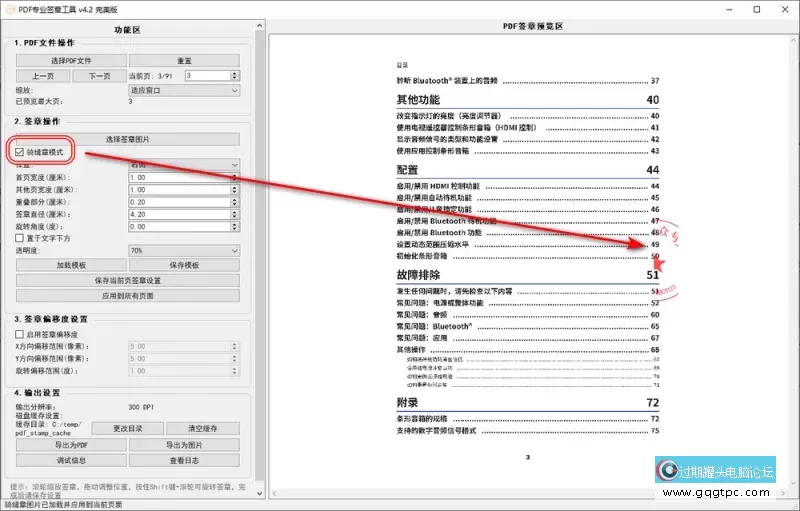Click 选择PDF文件 button
This screenshot has height=511, width=800.
pos(71,61)
